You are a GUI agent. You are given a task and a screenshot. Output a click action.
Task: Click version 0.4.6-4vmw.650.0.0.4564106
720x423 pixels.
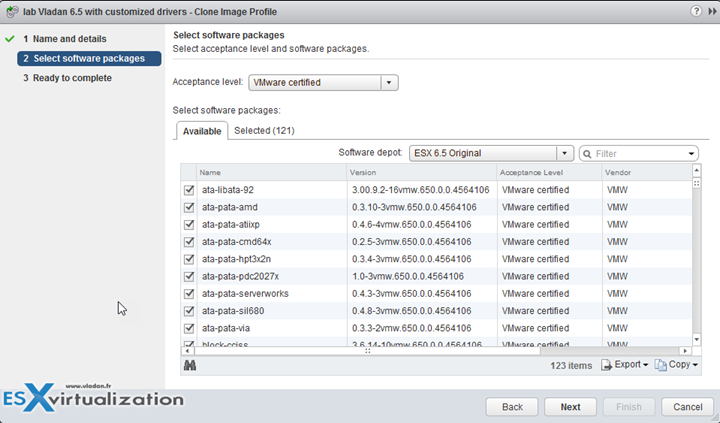tap(411, 225)
